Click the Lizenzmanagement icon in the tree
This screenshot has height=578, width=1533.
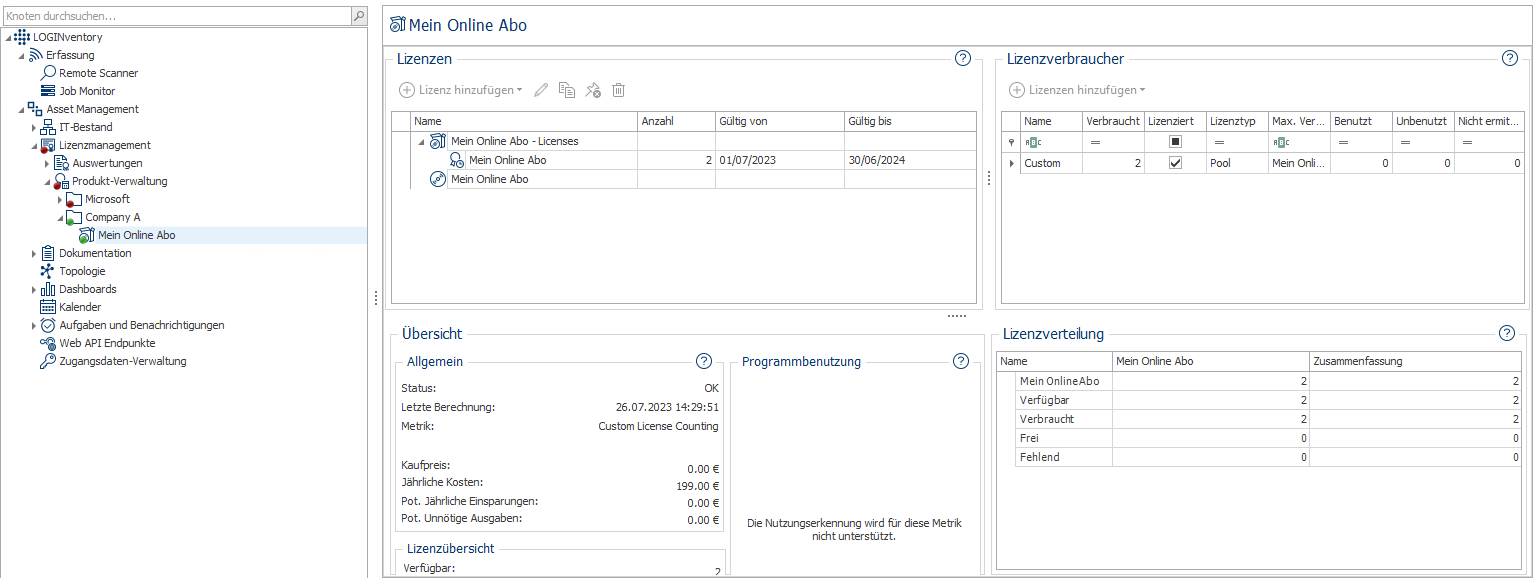(48, 145)
